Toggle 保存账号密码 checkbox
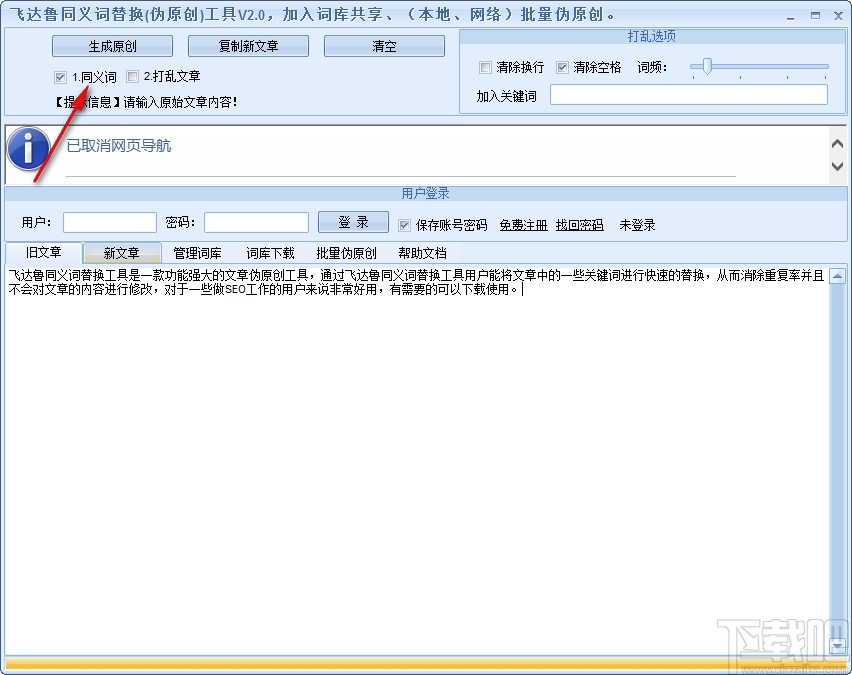This screenshot has width=852, height=675. tap(404, 225)
